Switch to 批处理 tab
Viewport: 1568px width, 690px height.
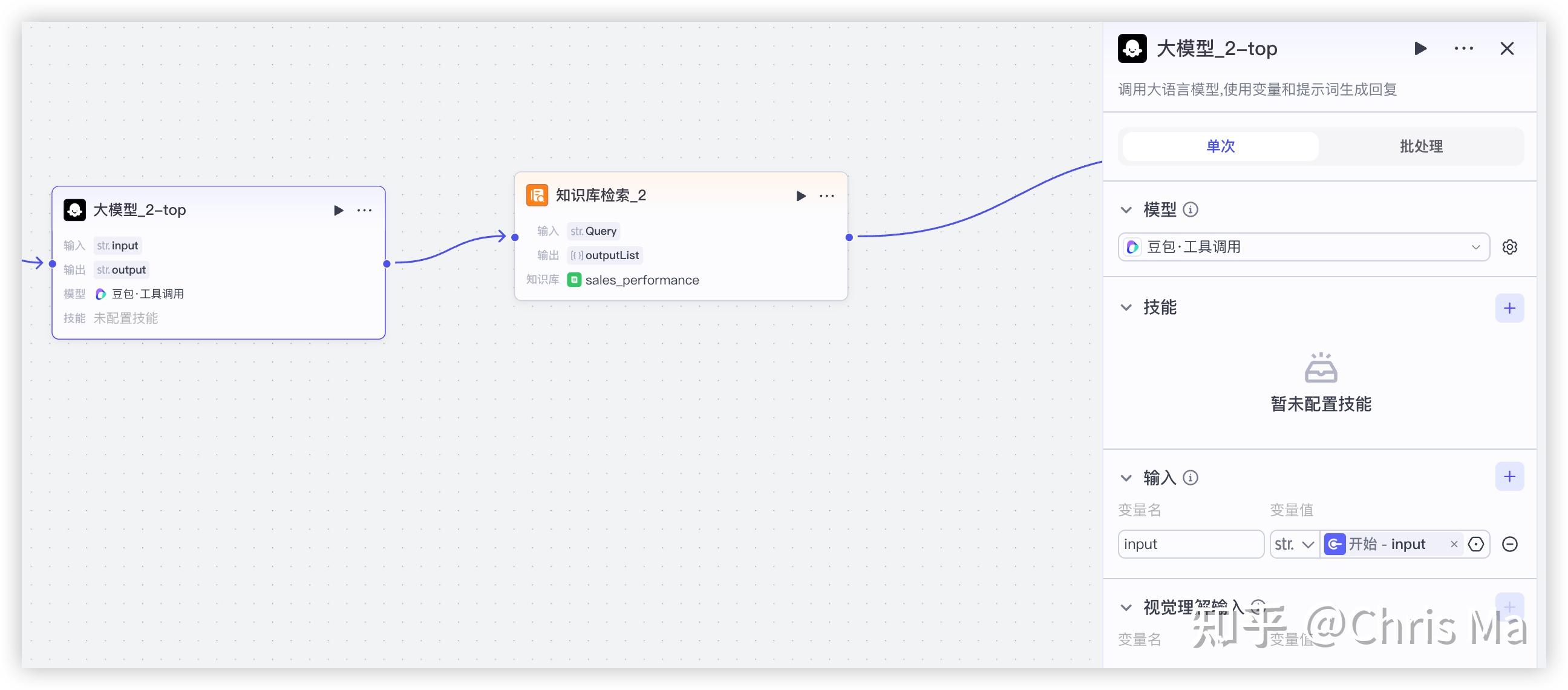(1420, 146)
